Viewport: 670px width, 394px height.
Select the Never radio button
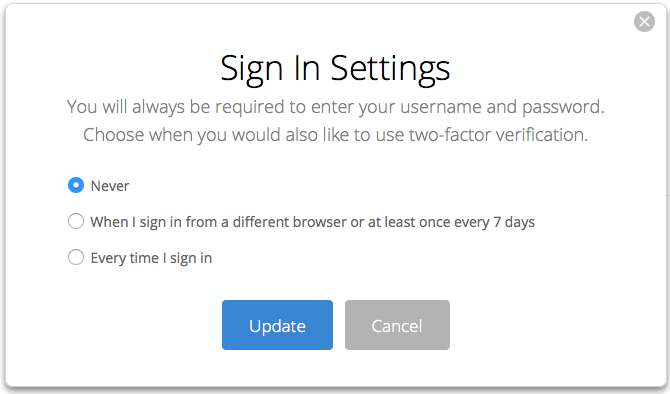(x=76, y=185)
